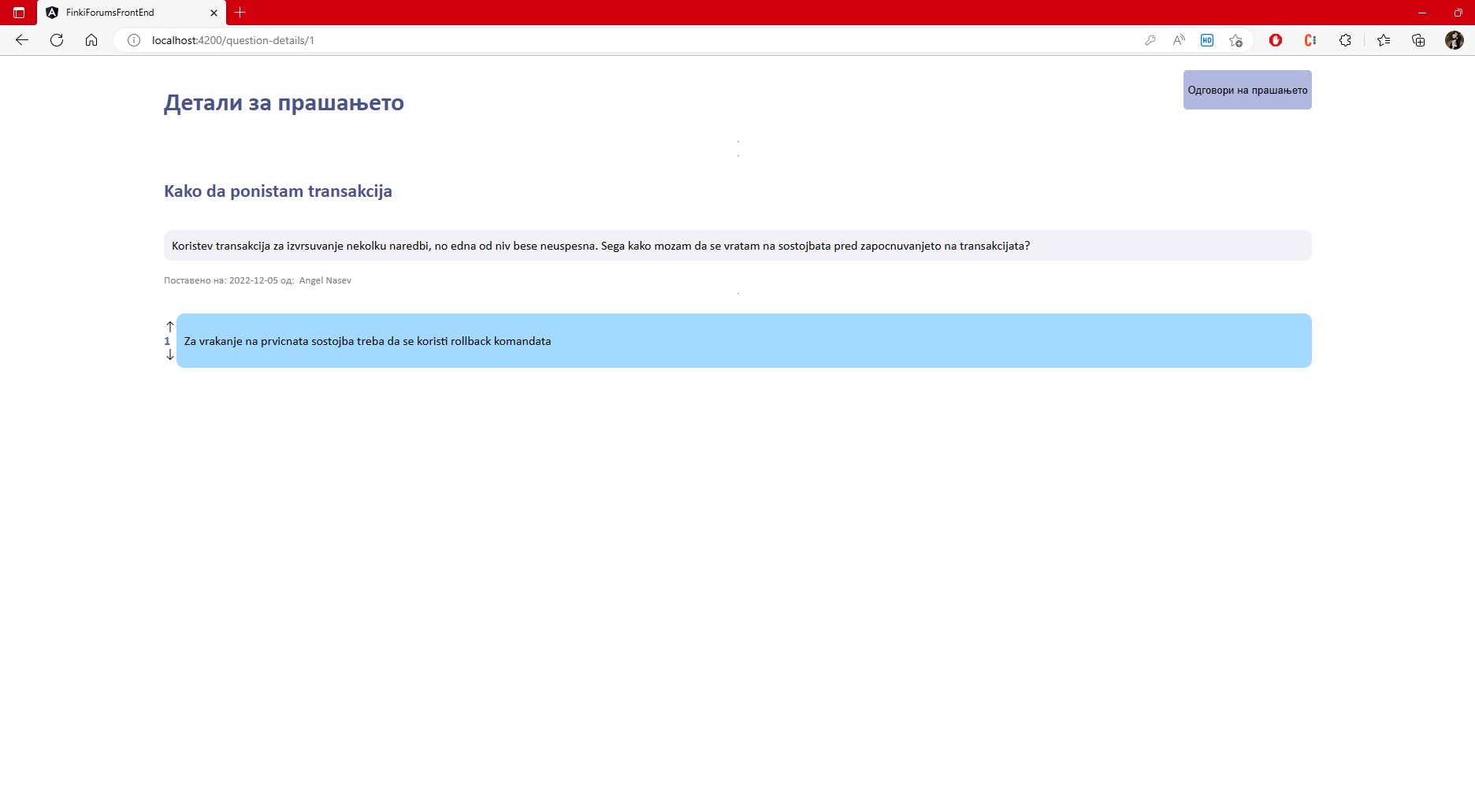Open the orange C extension icon
The height and width of the screenshot is (812, 1475).
1310,40
